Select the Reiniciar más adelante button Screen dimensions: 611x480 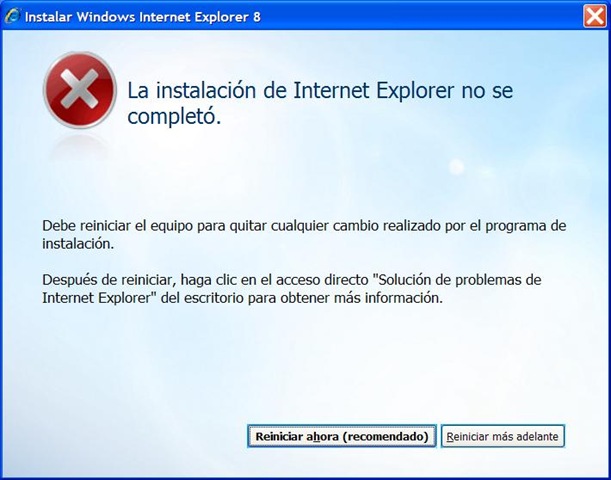tap(503, 436)
